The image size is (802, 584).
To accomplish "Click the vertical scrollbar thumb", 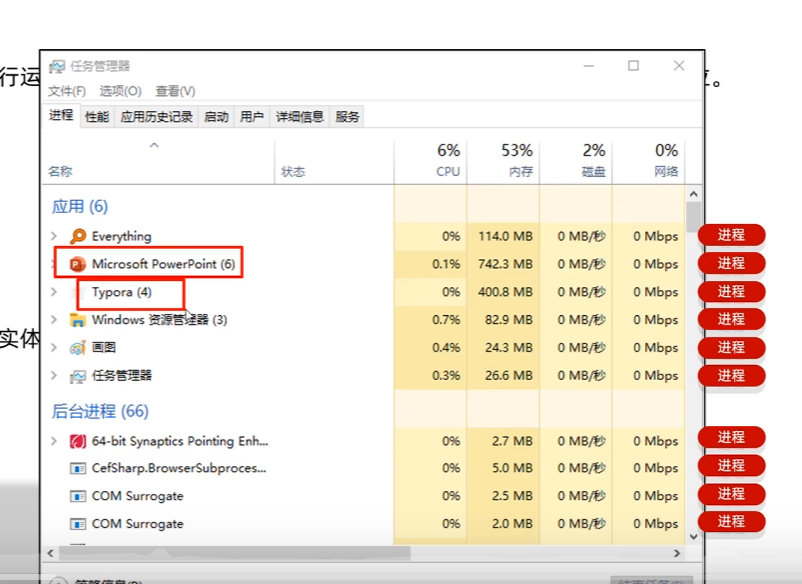I will [x=694, y=217].
